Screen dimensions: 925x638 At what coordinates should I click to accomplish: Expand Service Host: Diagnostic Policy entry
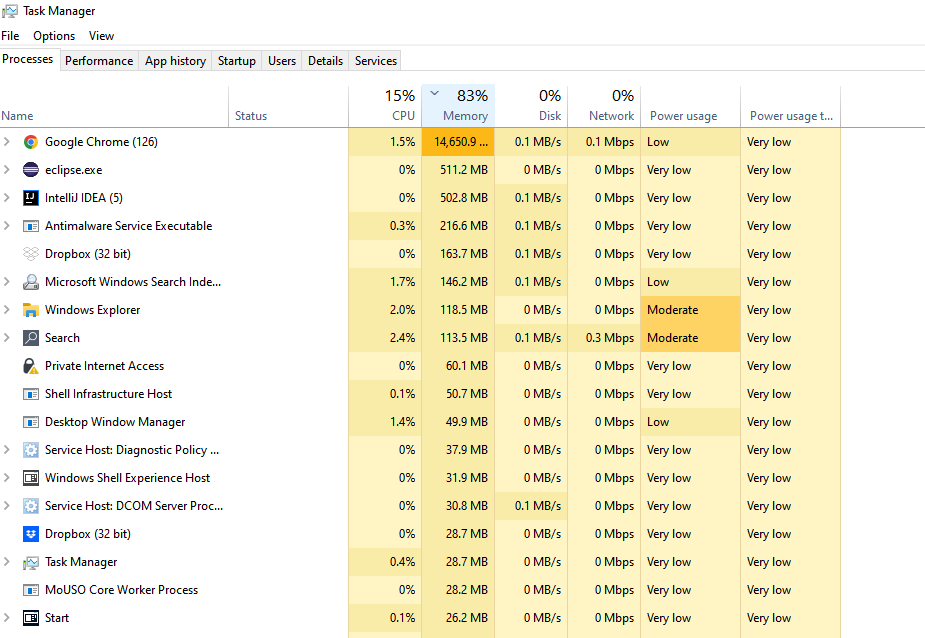click(x=7, y=450)
